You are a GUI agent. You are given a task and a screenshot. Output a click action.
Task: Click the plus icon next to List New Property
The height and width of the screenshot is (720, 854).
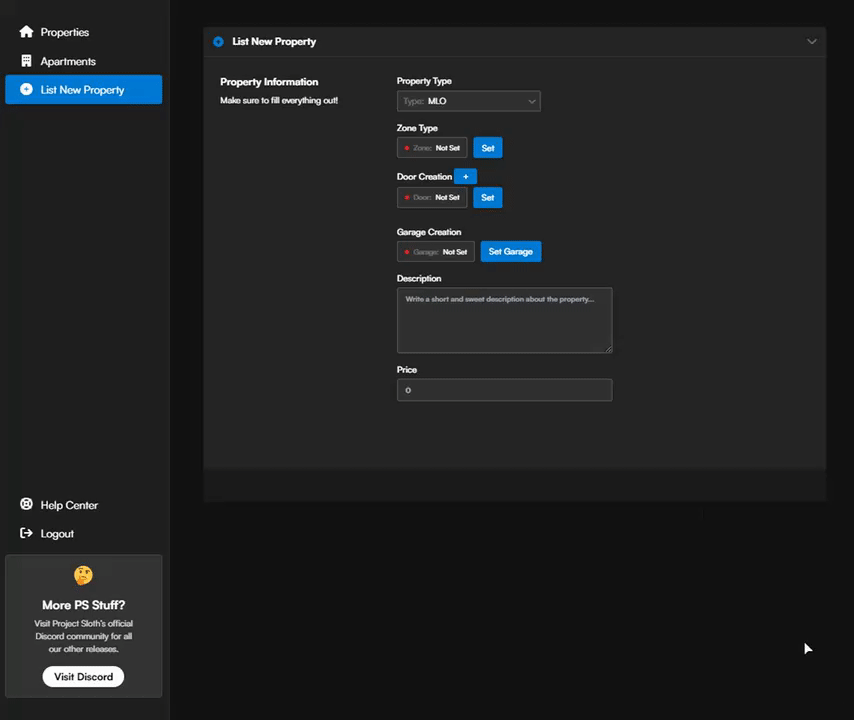click(26, 90)
